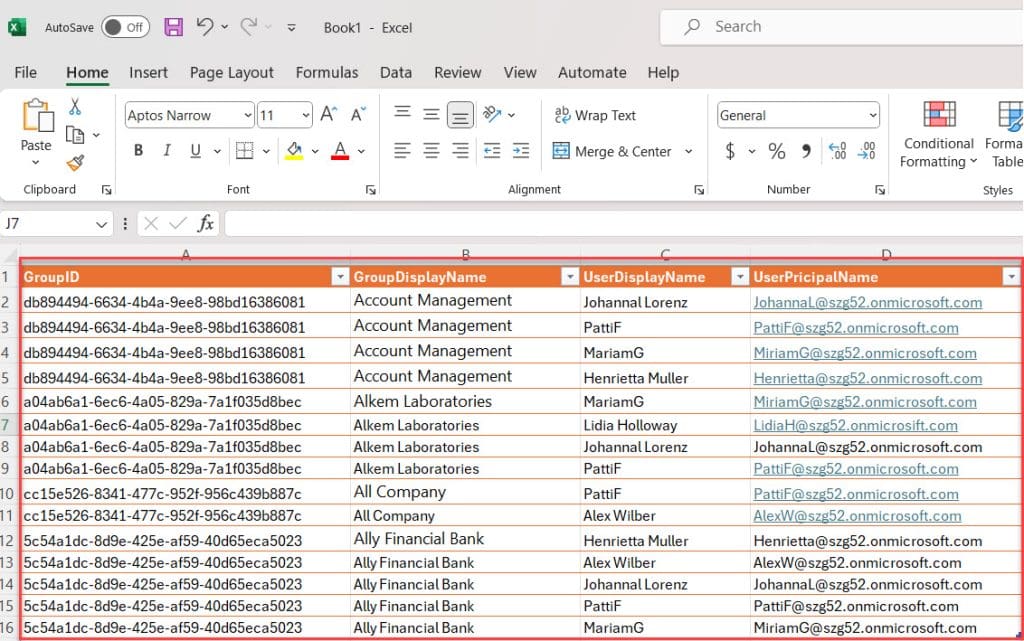The height and width of the screenshot is (641, 1024).
Task: Expand underline style options arrow
Action: pos(217,151)
